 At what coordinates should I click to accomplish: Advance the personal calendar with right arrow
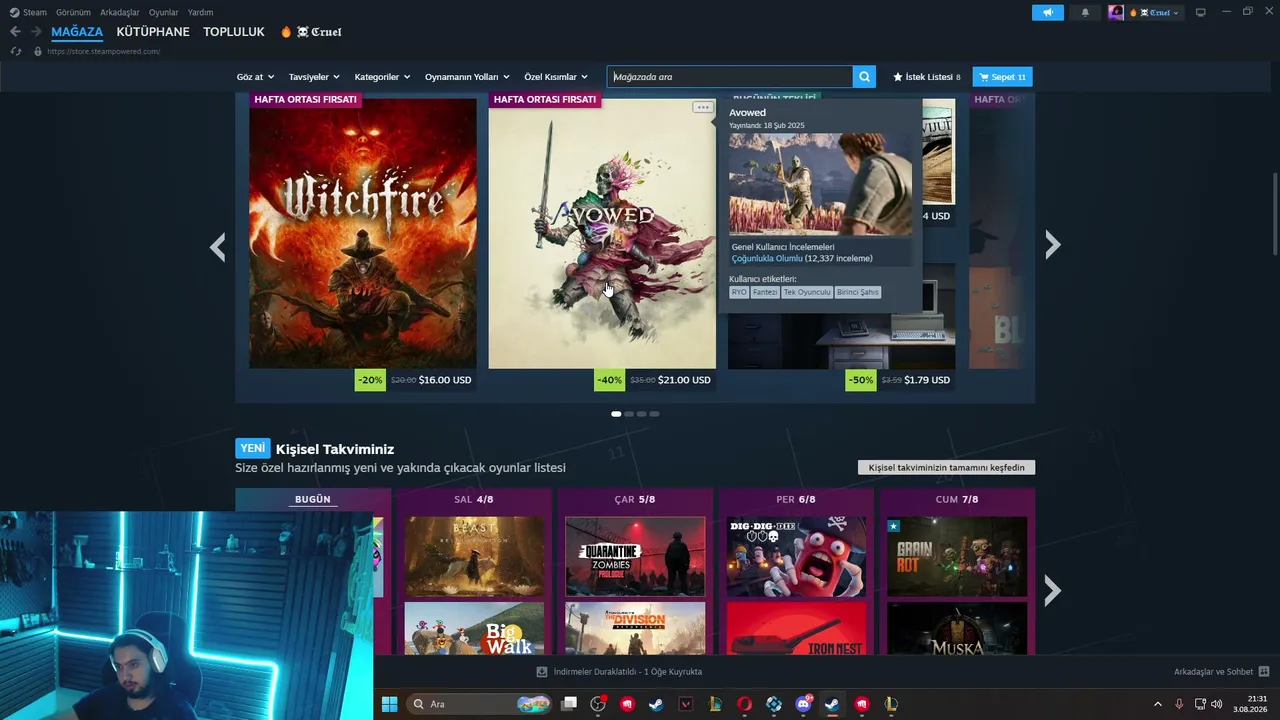pyautogui.click(x=1052, y=591)
